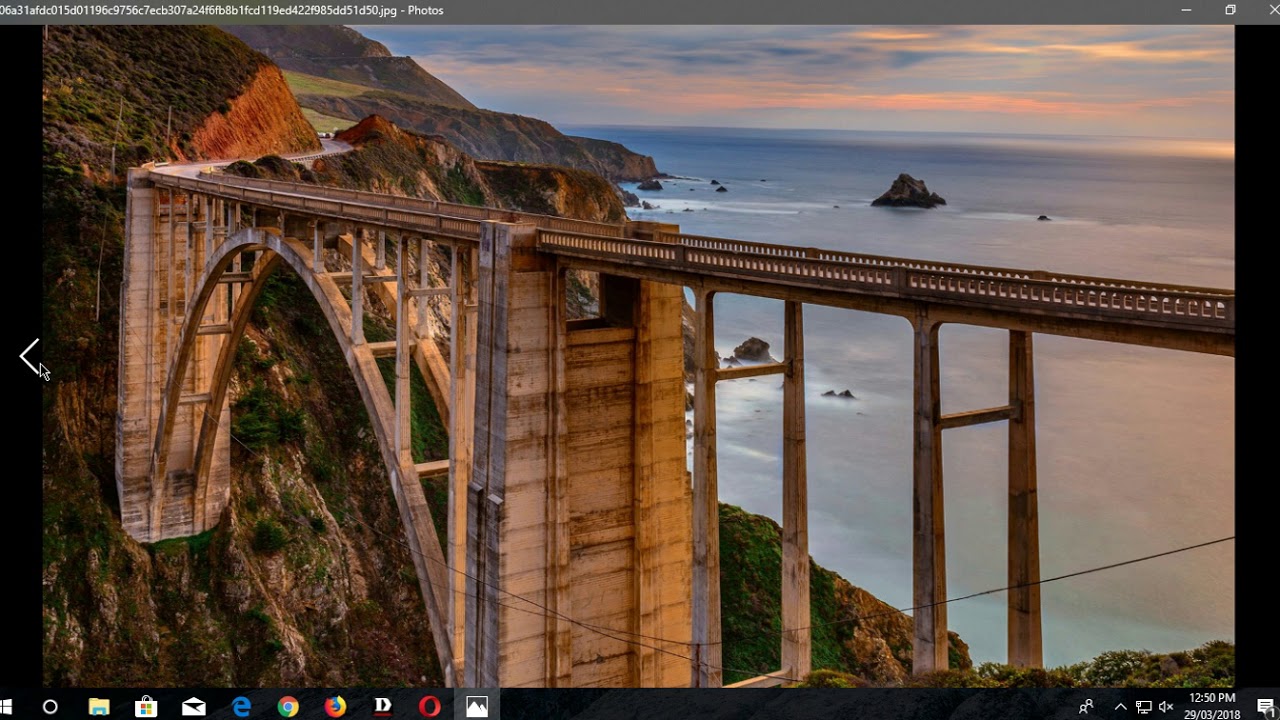The height and width of the screenshot is (720, 1280).
Task: Click the previous photo chevron
Action: (28, 356)
